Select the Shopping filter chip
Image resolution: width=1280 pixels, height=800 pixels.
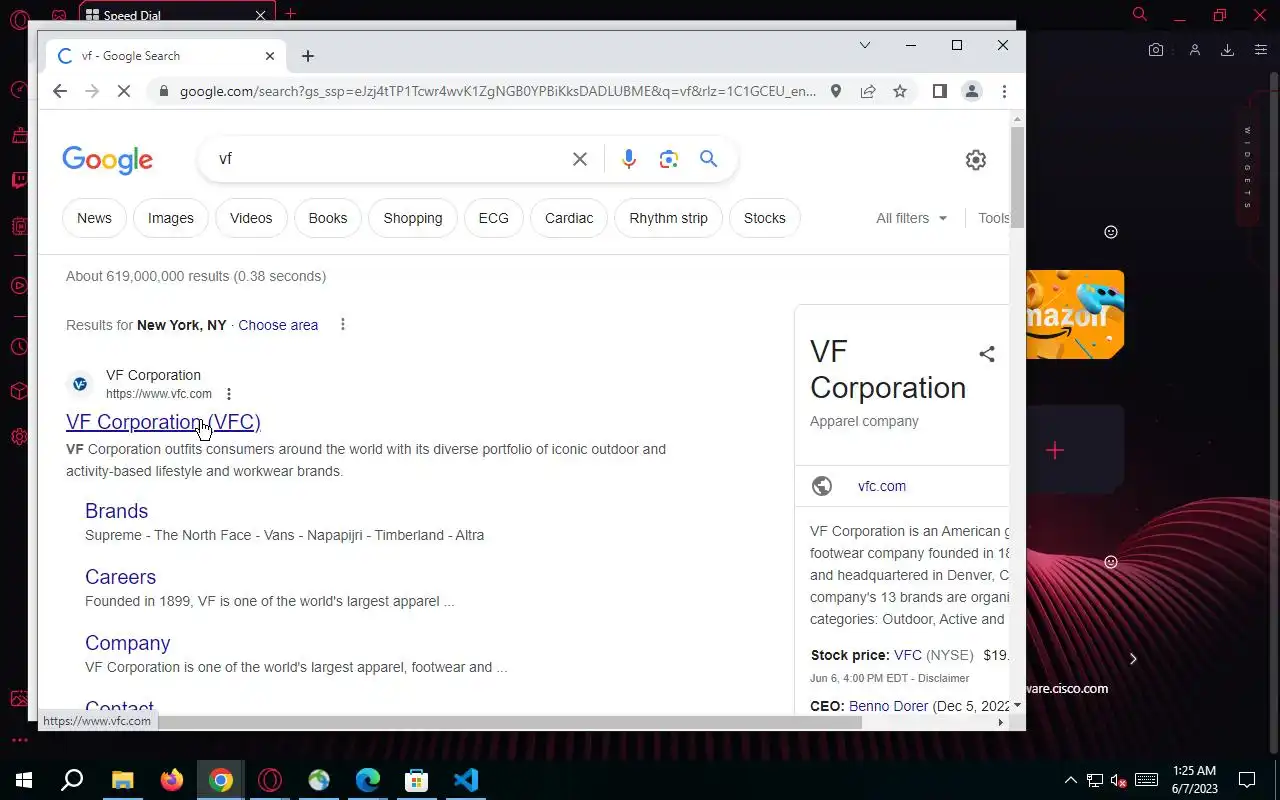pyautogui.click(x=413, y=218)
